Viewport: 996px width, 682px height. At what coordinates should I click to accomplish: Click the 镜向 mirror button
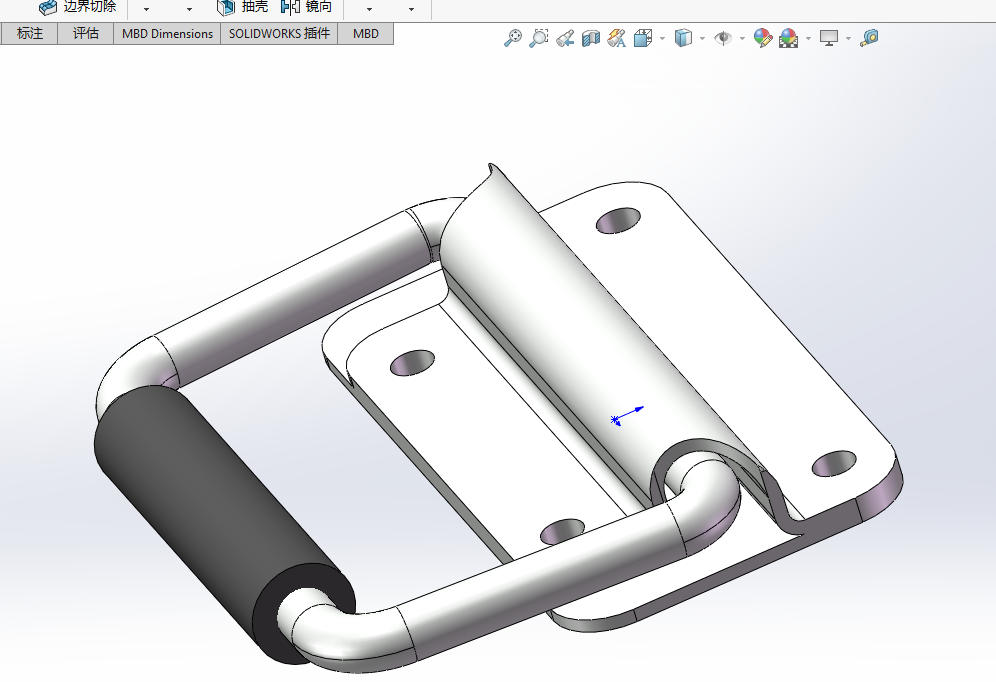(x=306, y=7)
